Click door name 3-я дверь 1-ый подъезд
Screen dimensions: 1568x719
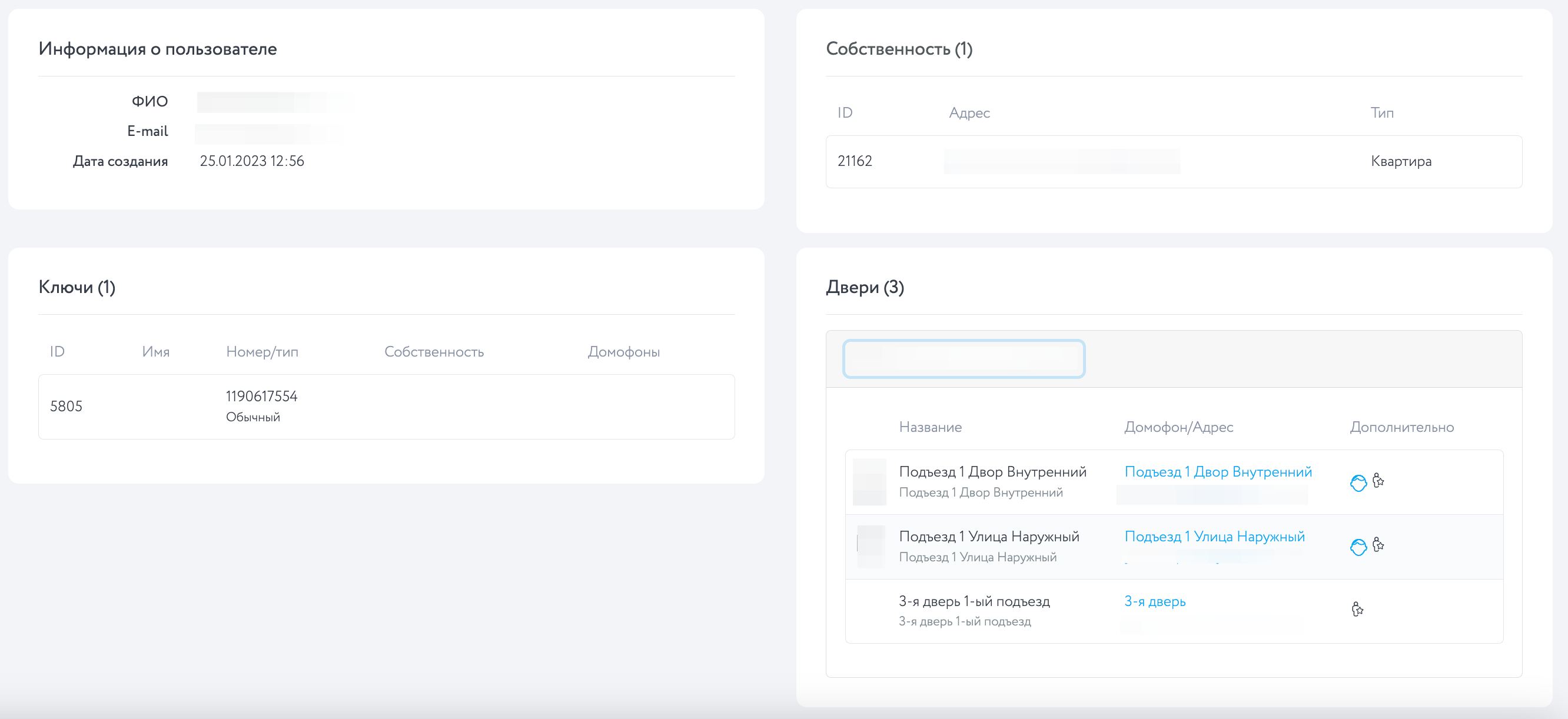pos(974,601)
